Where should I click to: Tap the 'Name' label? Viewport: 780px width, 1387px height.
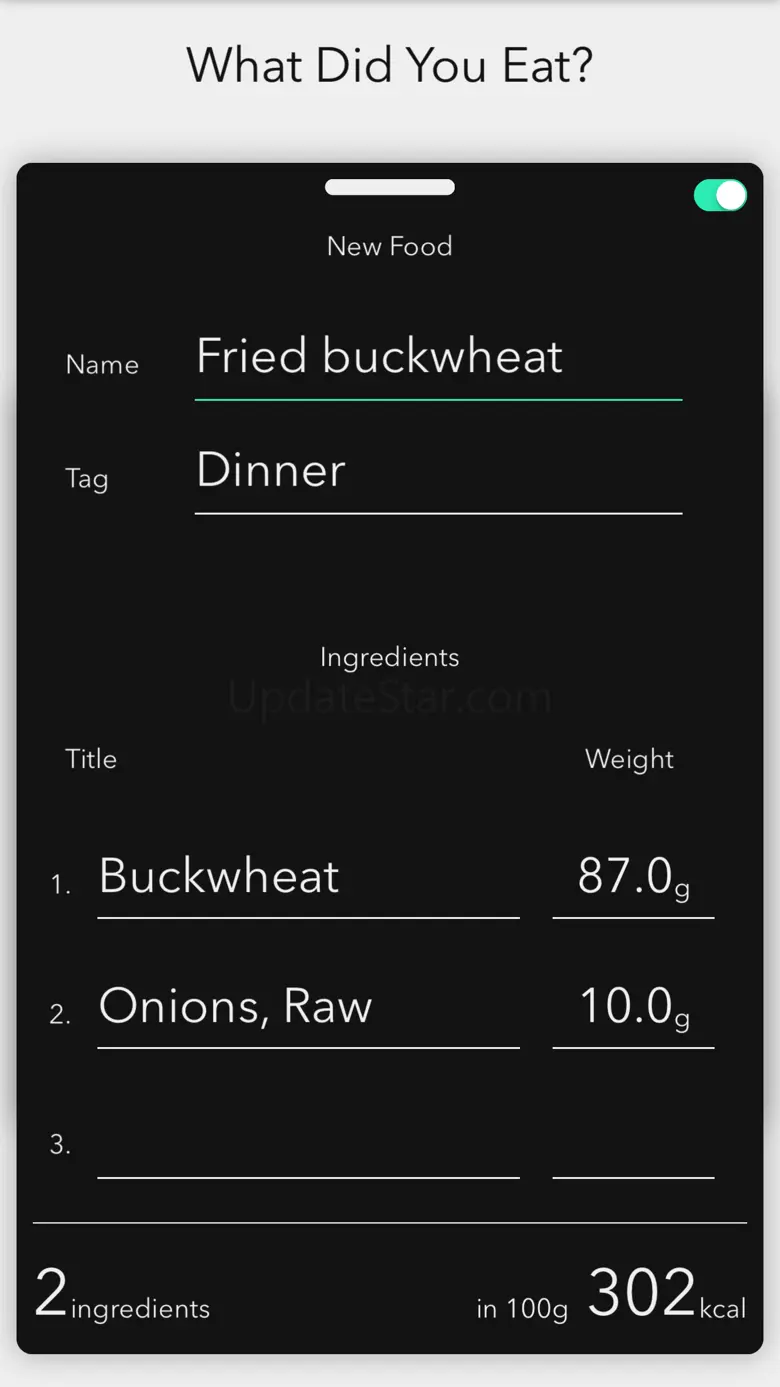click(102, 365)
